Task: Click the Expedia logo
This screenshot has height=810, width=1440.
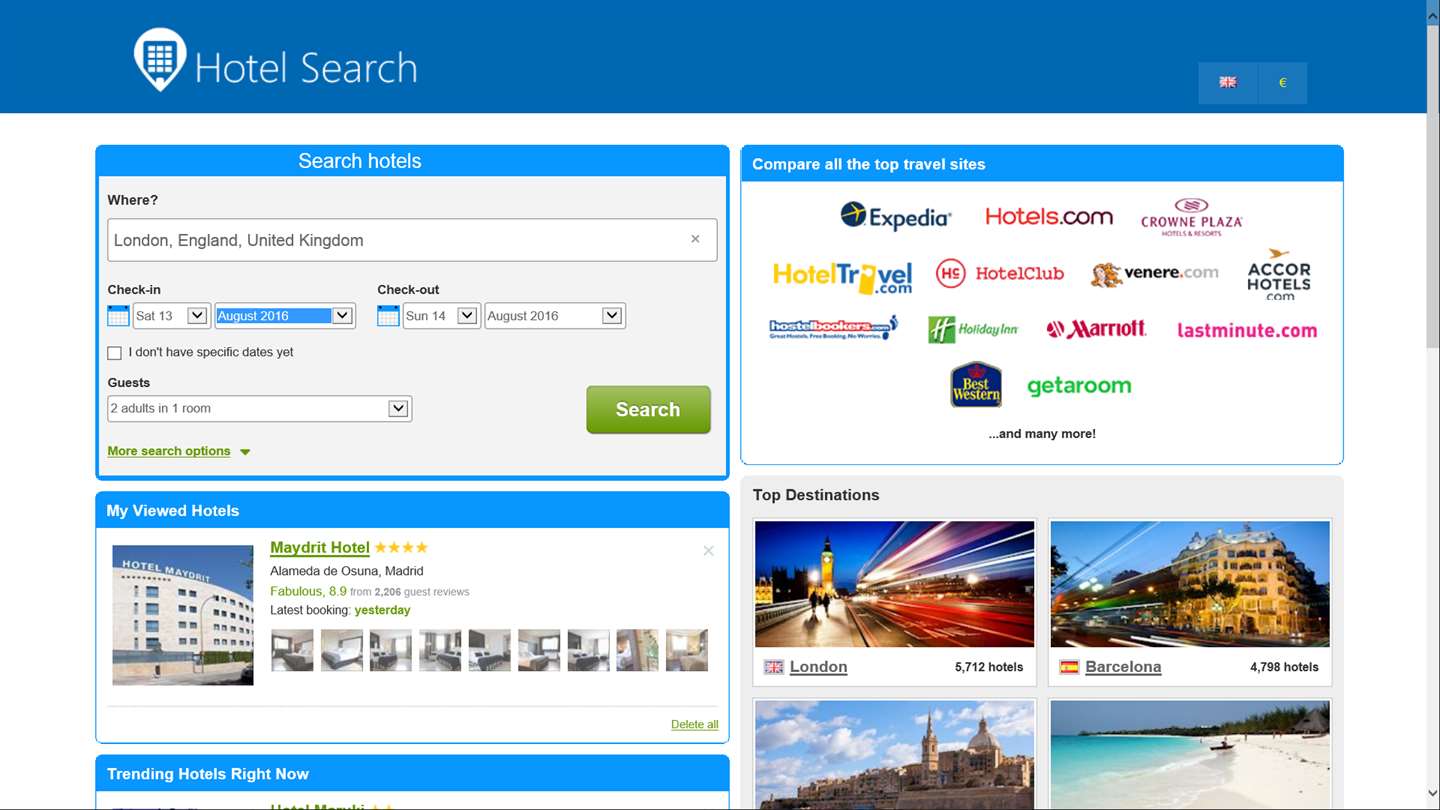Action: 896,216
